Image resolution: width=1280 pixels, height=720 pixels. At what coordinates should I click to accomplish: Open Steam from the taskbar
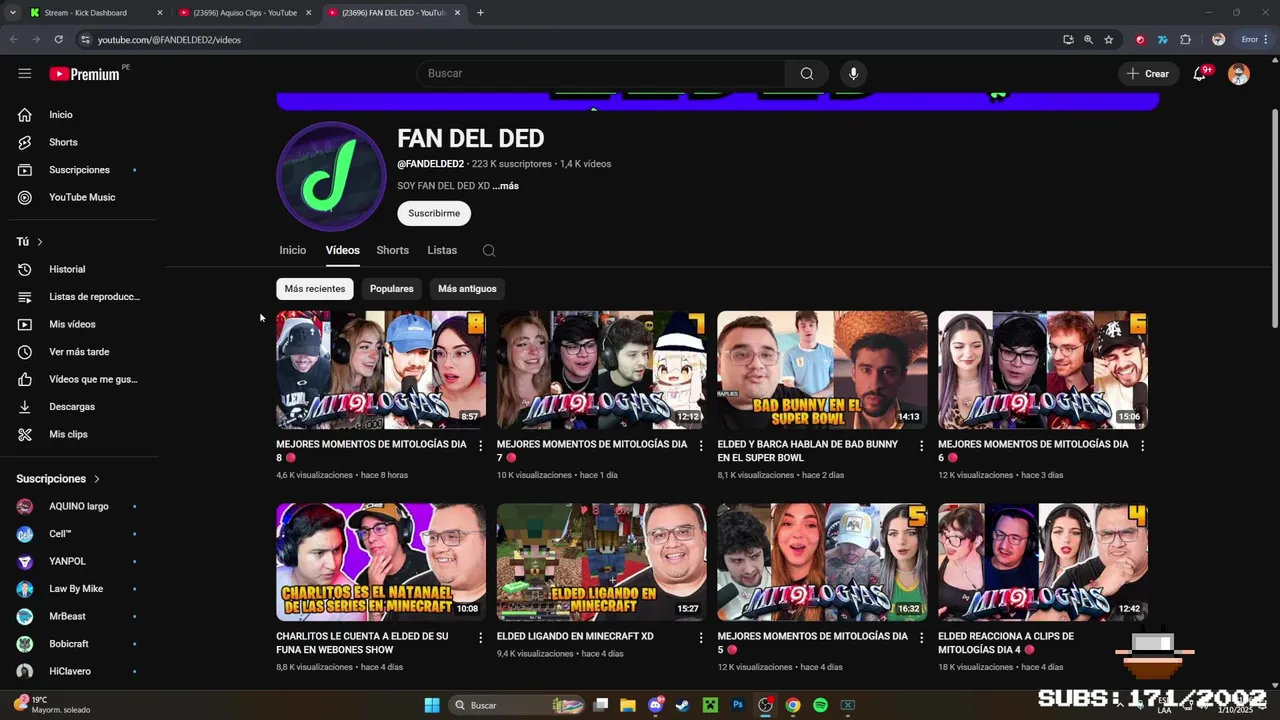682,705
